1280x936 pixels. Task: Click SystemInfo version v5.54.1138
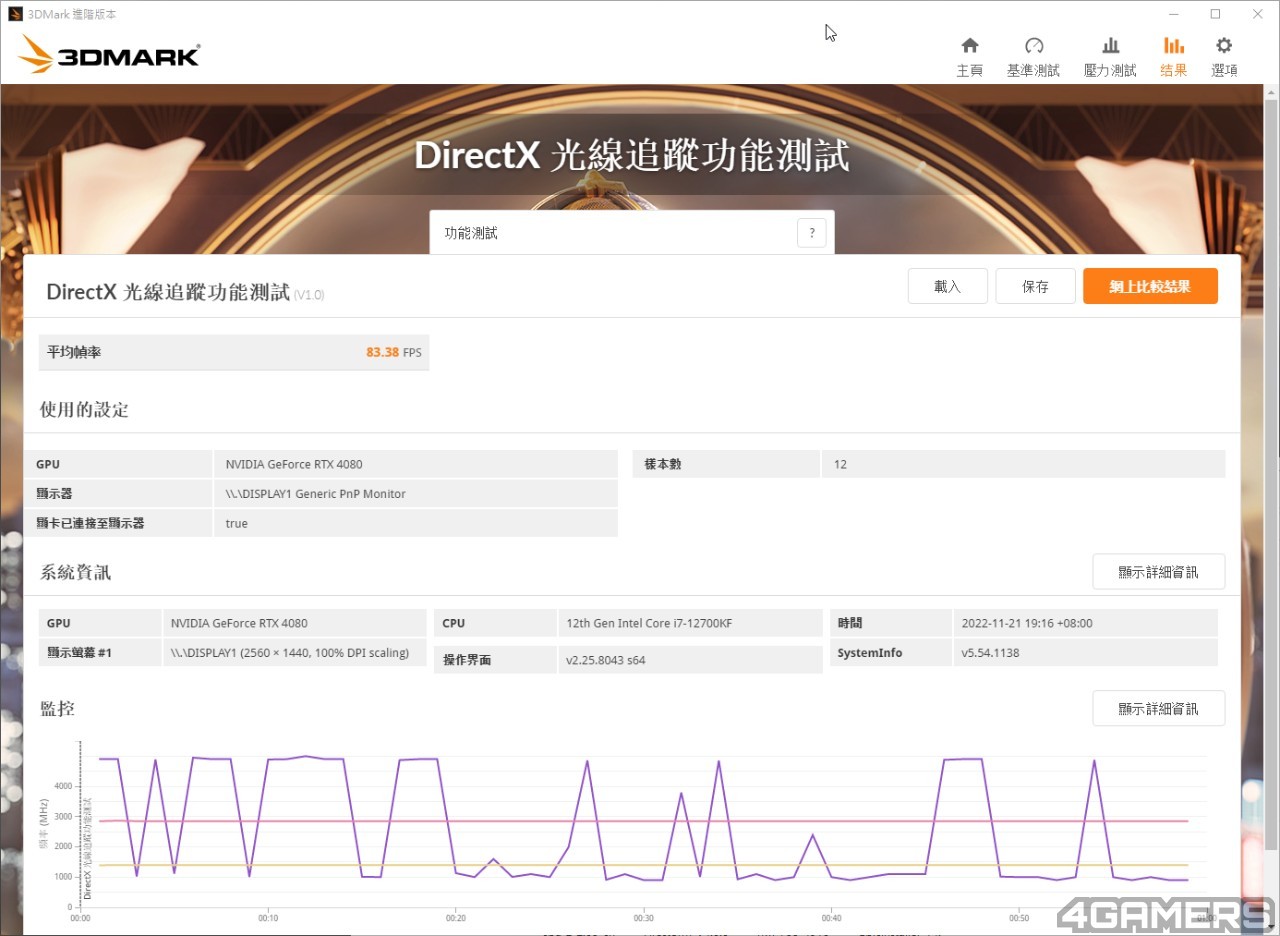990,653
